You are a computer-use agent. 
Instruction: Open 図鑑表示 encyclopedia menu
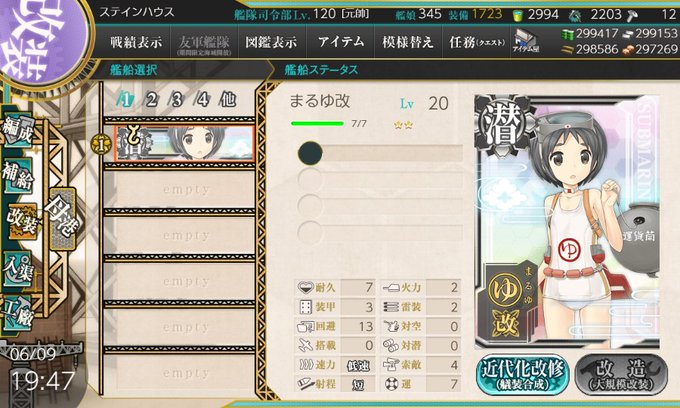[271, 42]
